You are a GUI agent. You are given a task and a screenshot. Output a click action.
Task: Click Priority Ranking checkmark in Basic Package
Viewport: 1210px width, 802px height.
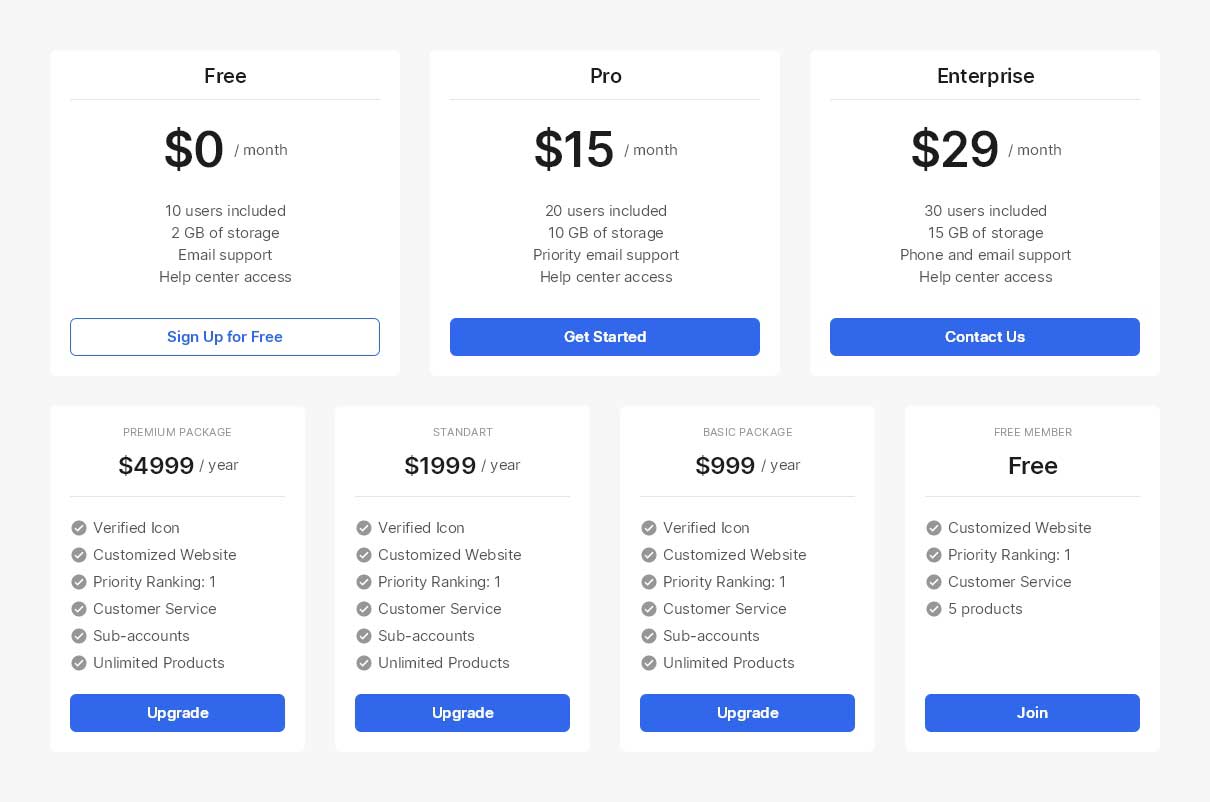click(x=649, y=582)
